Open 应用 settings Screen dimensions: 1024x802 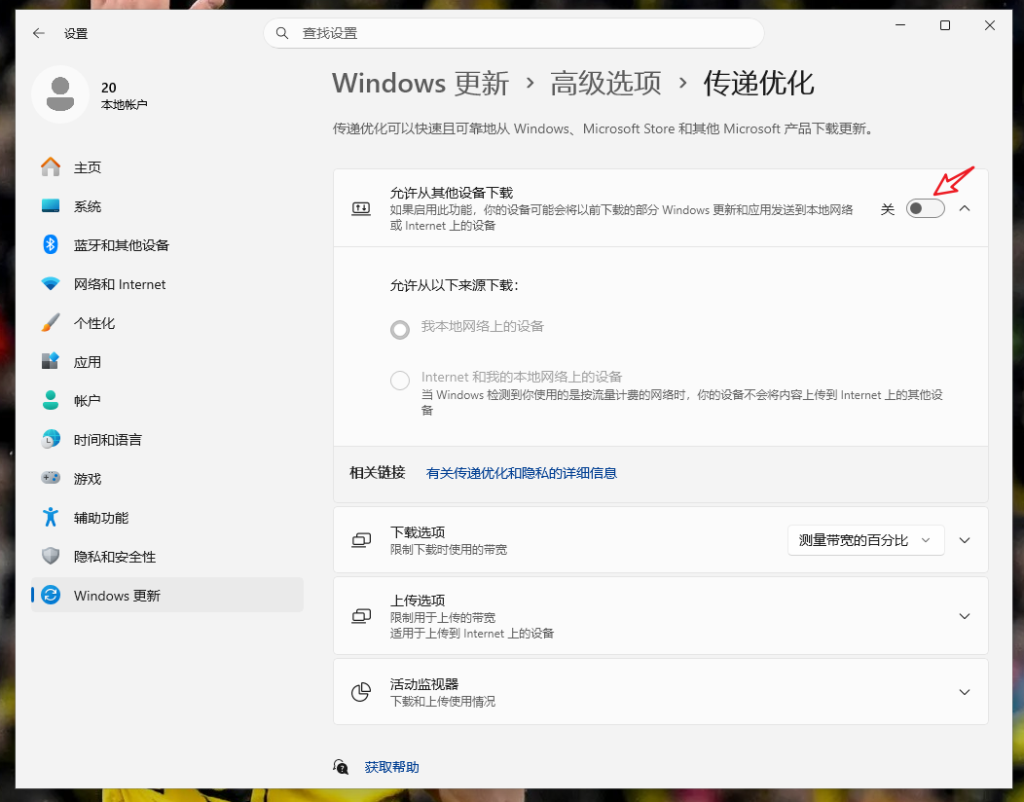(x=167, y=361)
